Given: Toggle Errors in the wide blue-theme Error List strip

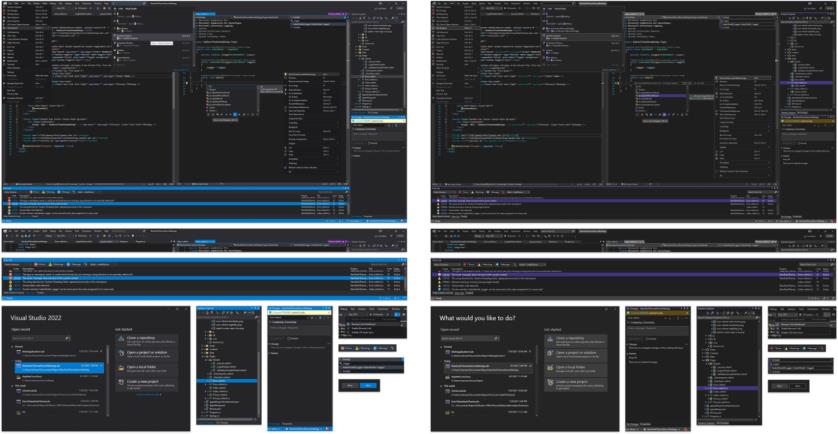Looking at the screenshot, I should pos(40,264).
